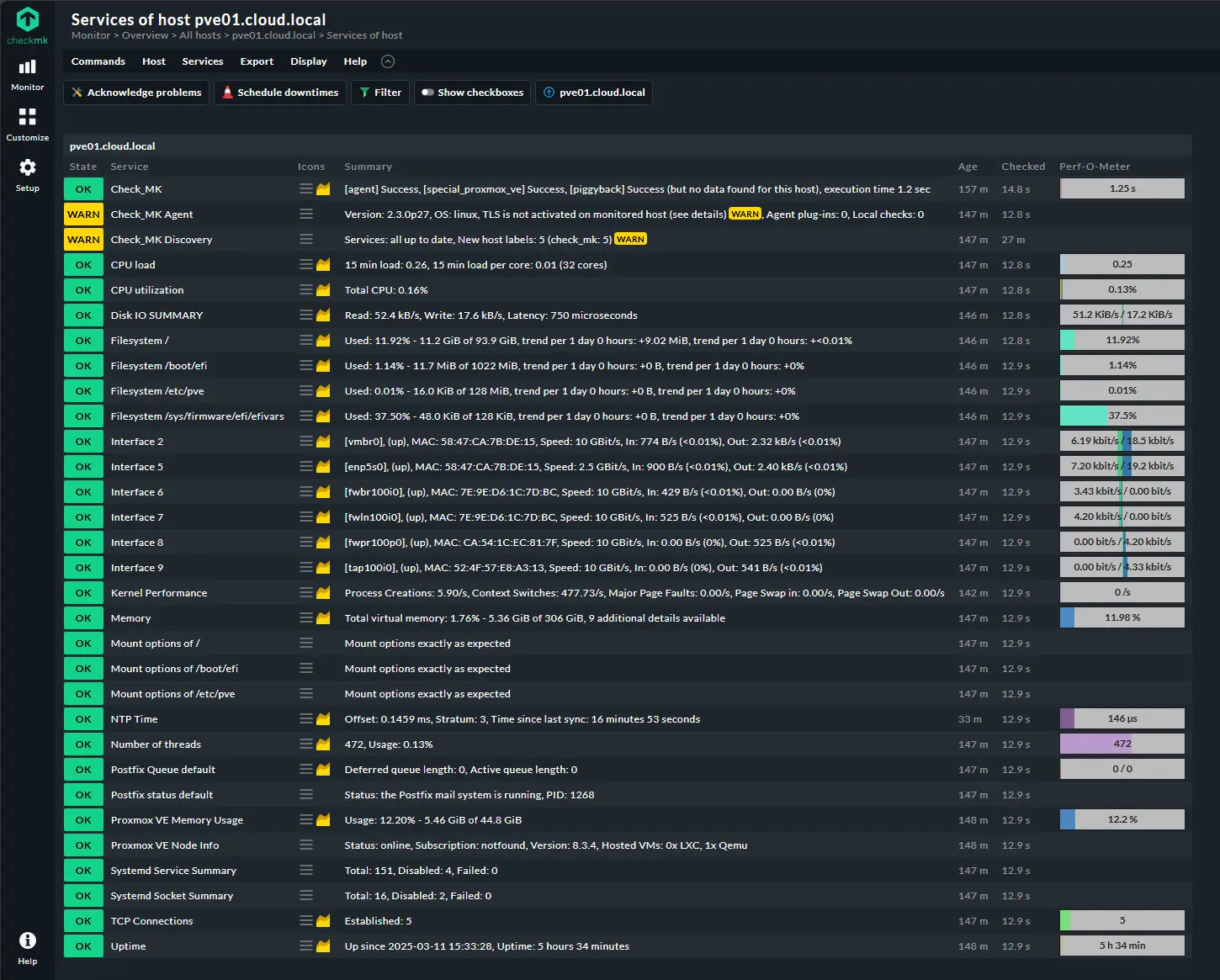
Task: Click the Checkmk logo icon
Action: tap(27, 20)
